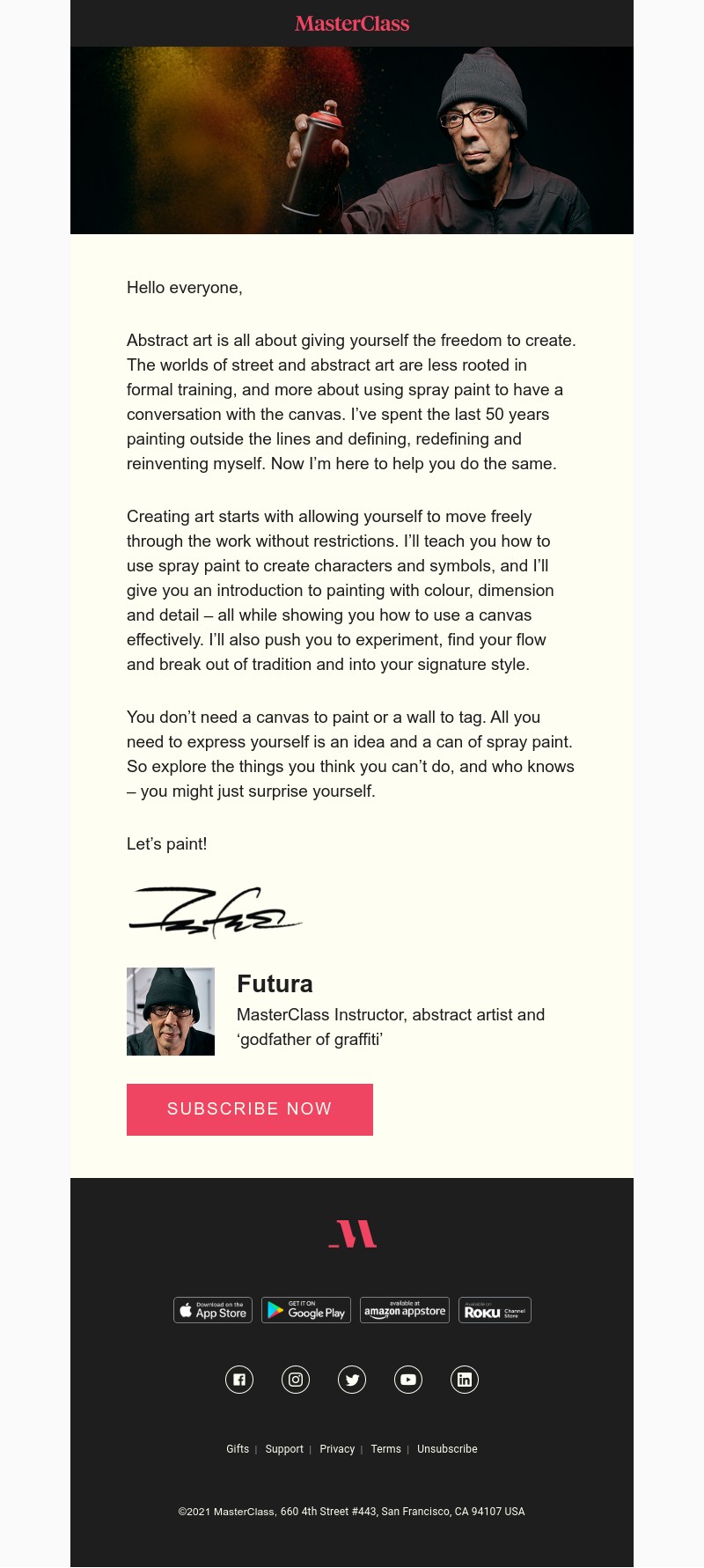
Task: Visit the Facebook page via its icon
Action: click(239, 1380)
